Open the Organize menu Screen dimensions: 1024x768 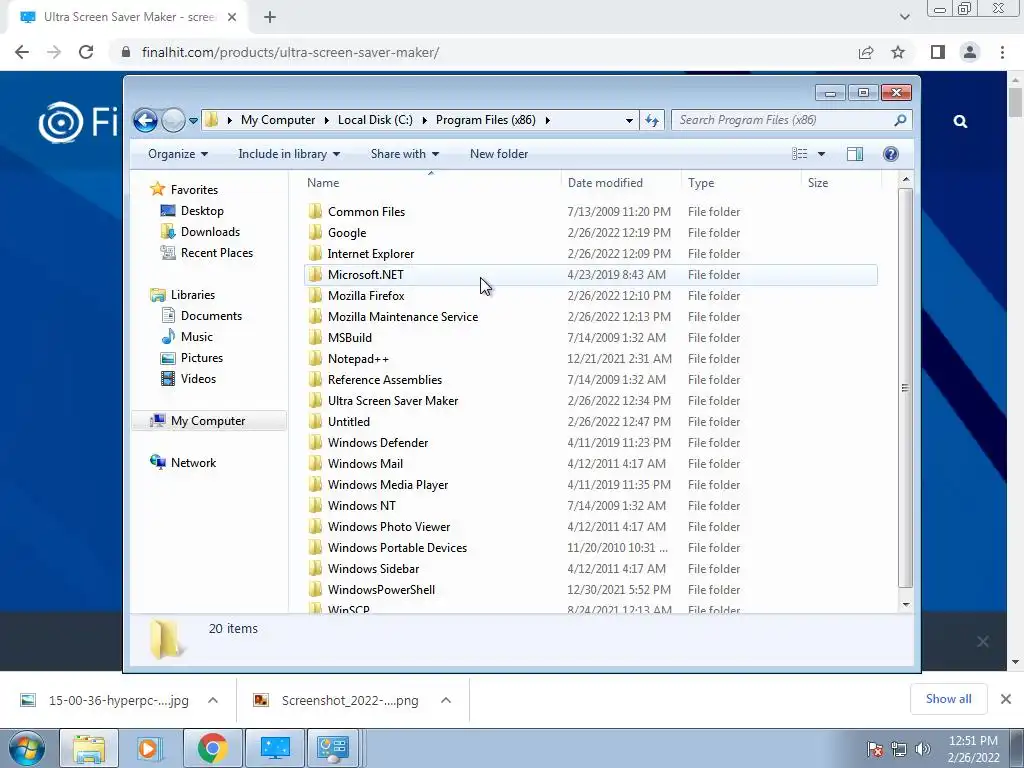pyautogui.click(x=178, y=154)
